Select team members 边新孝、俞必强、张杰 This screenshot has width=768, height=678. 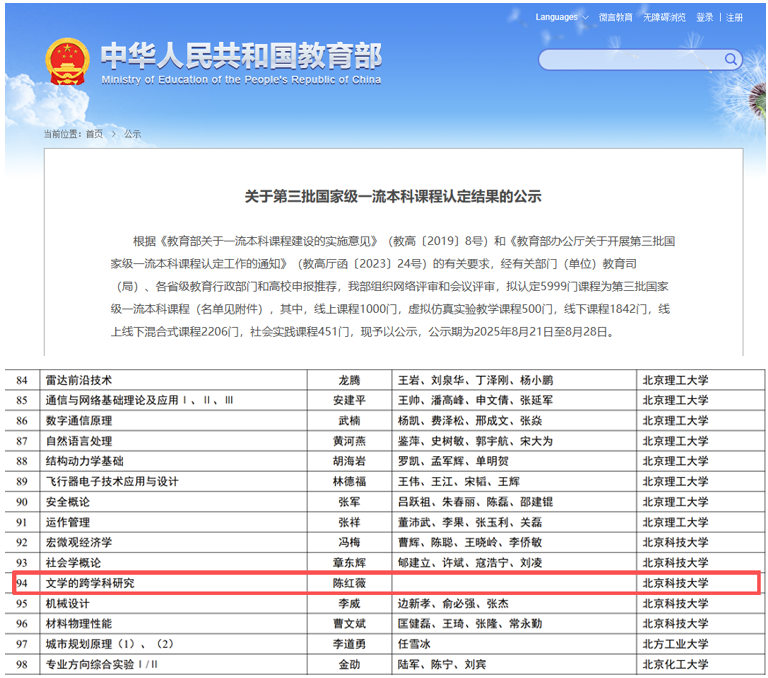click(453, 604)
